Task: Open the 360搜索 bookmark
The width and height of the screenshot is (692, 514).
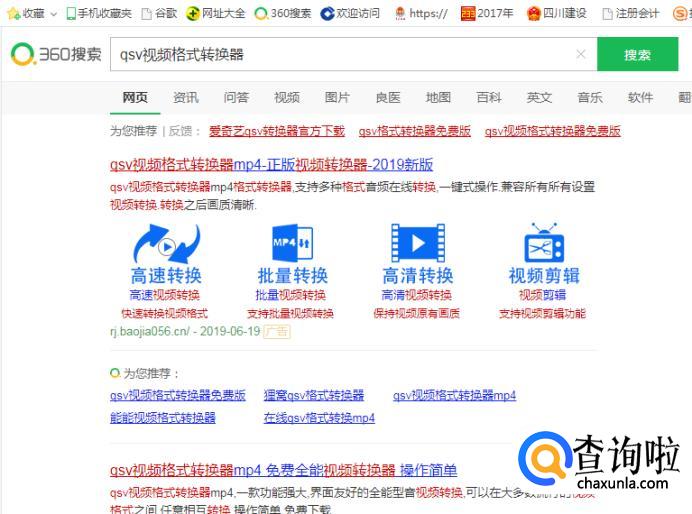Action: coord(283,13)
